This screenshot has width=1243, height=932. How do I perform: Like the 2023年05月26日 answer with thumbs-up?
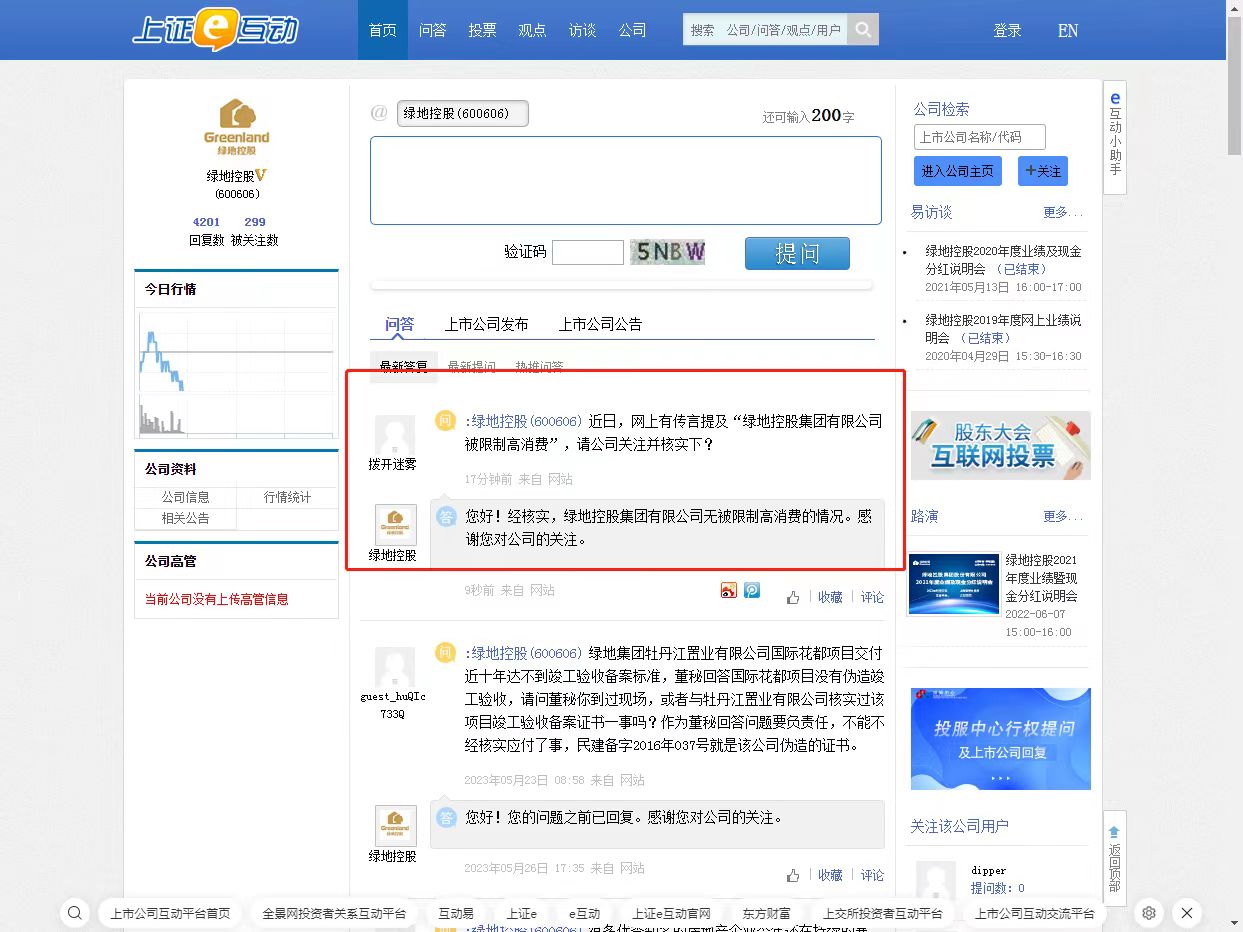coord(793,875)
